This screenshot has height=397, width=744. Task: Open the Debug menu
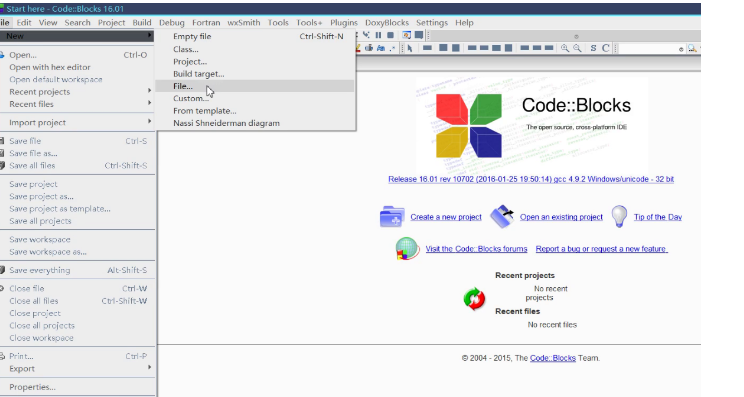pyautogui.click(x=172, y=22)
